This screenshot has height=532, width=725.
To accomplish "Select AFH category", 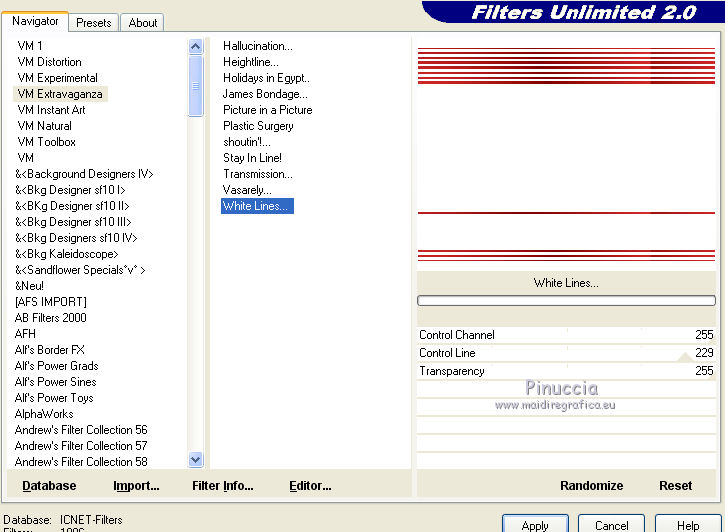I will pyautogui.click(x=25, y=334).
